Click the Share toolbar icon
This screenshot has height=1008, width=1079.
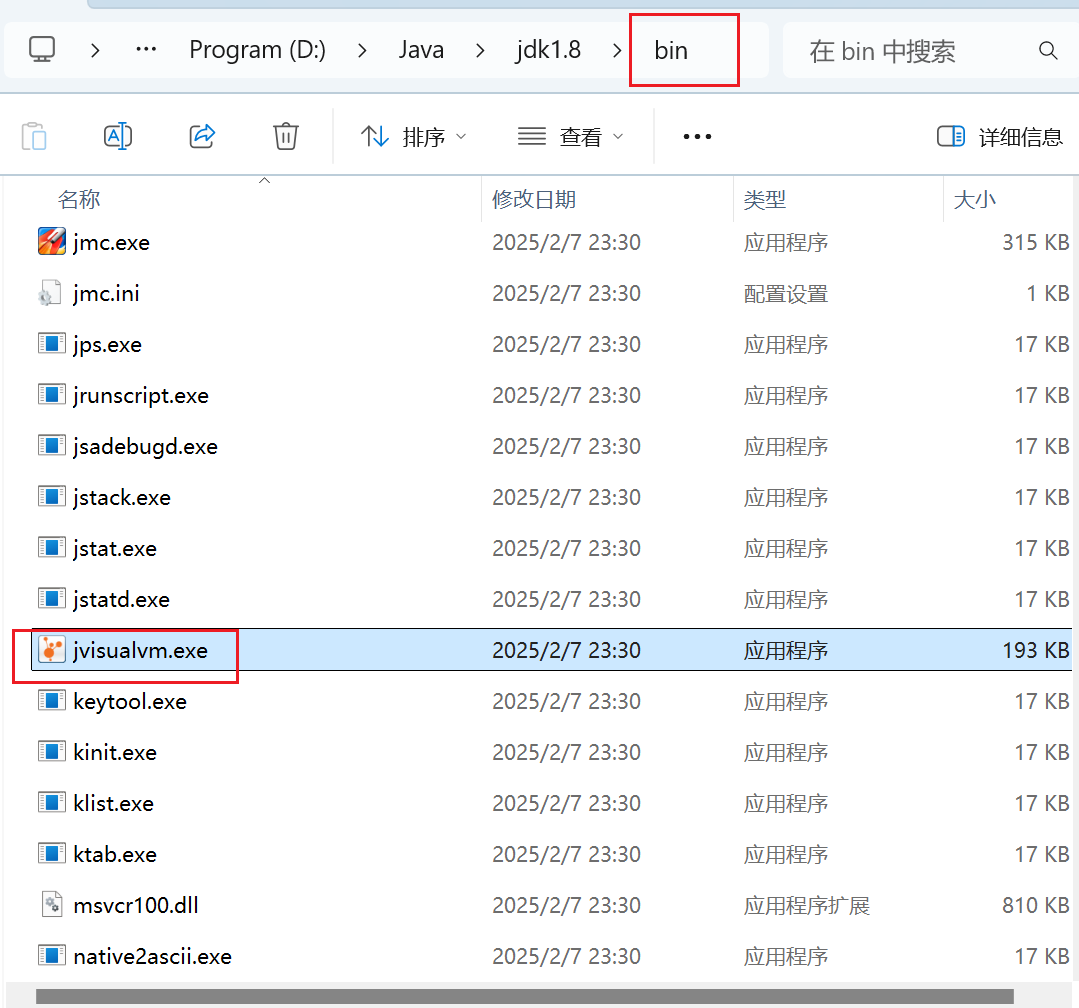coord(202,136)
